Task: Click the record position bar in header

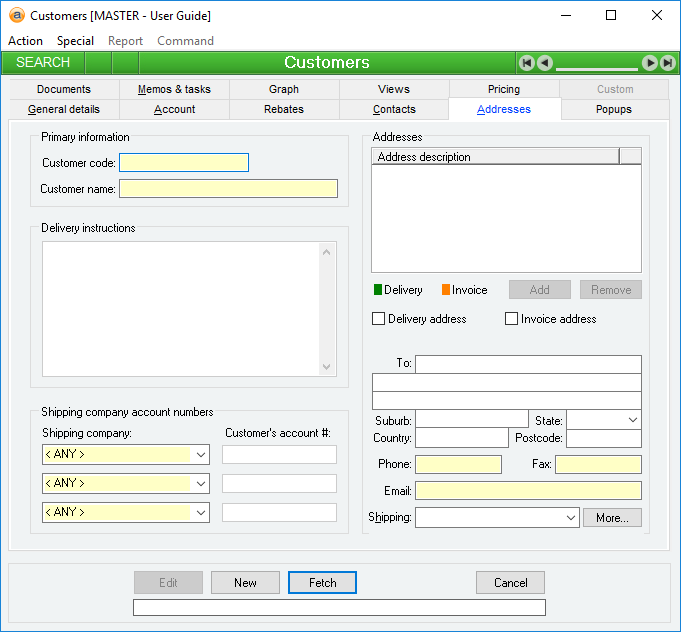Action: pos(597,68)
